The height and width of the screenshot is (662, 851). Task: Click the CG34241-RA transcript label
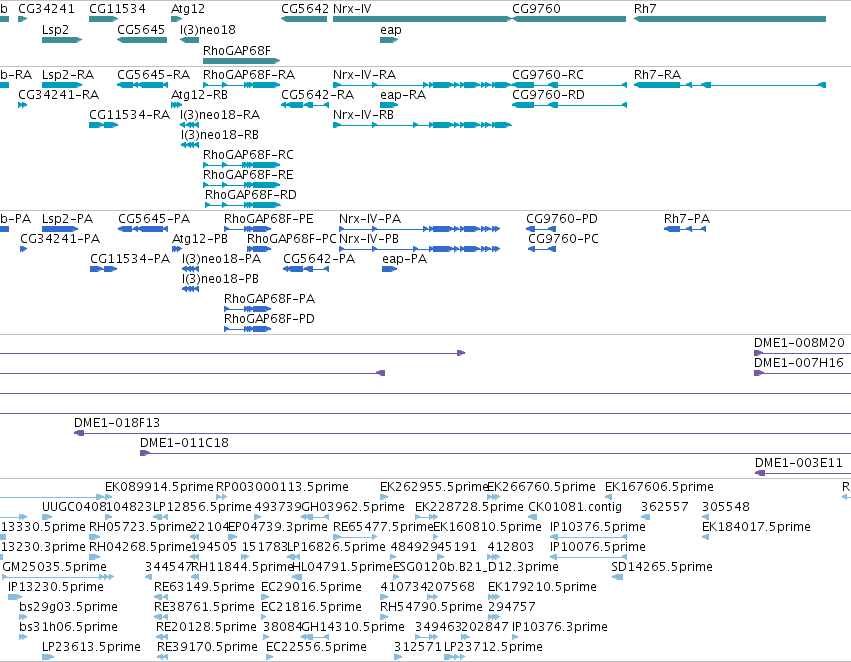pos(59,95)
